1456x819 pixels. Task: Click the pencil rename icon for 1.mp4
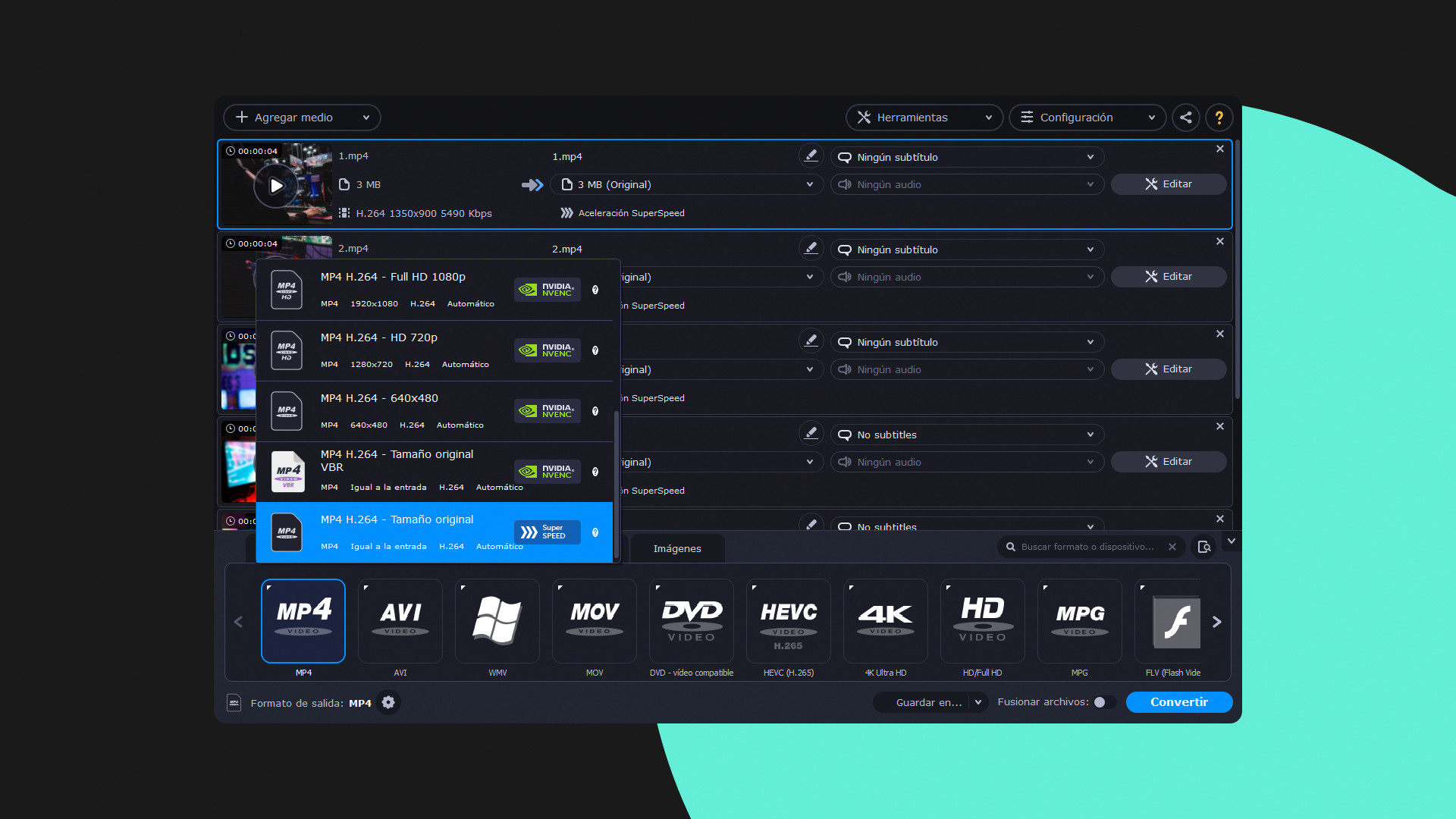point(811,155)
